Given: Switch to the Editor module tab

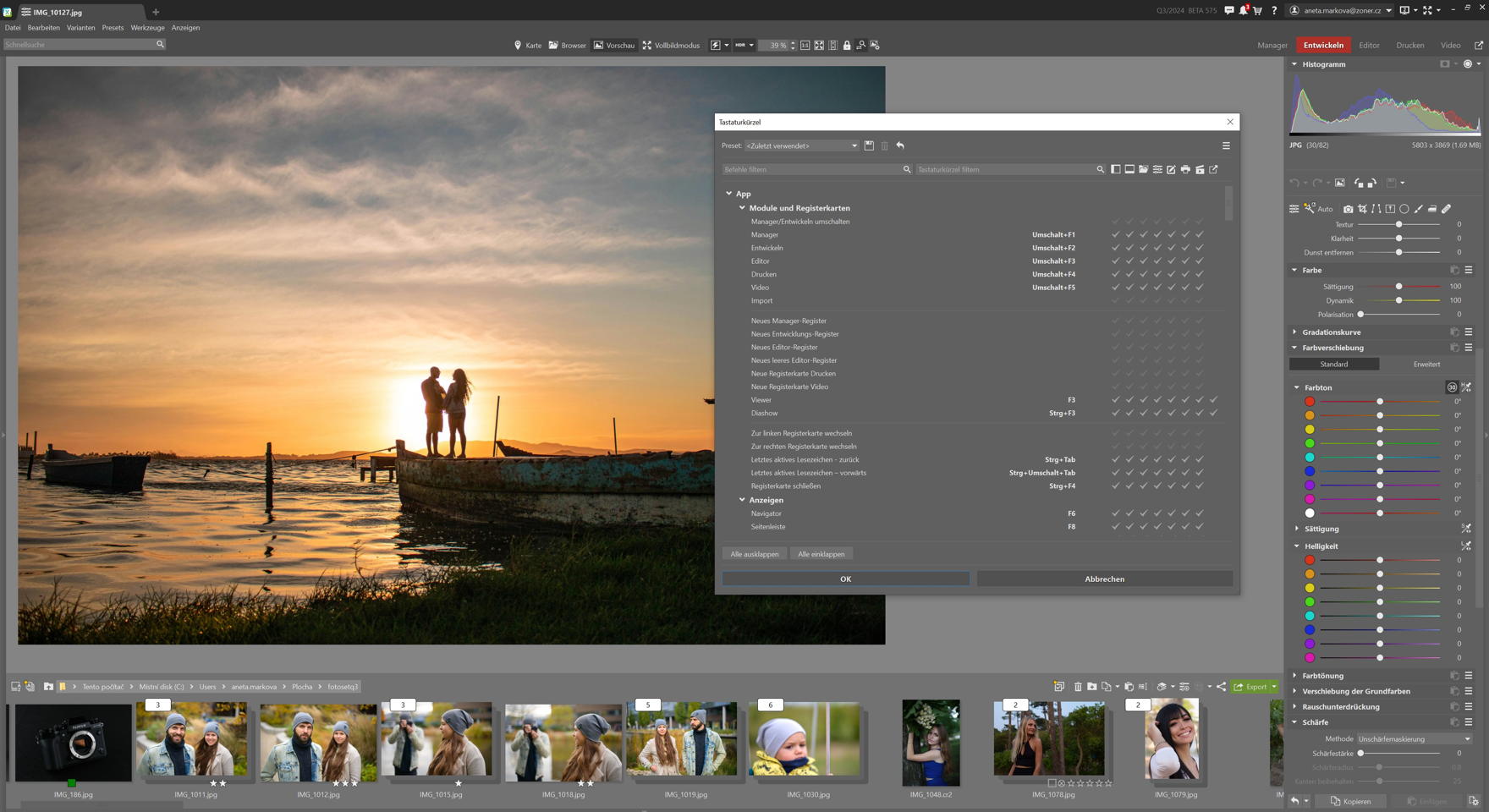Looking at the screenshot, I should tap(1369, 46).
